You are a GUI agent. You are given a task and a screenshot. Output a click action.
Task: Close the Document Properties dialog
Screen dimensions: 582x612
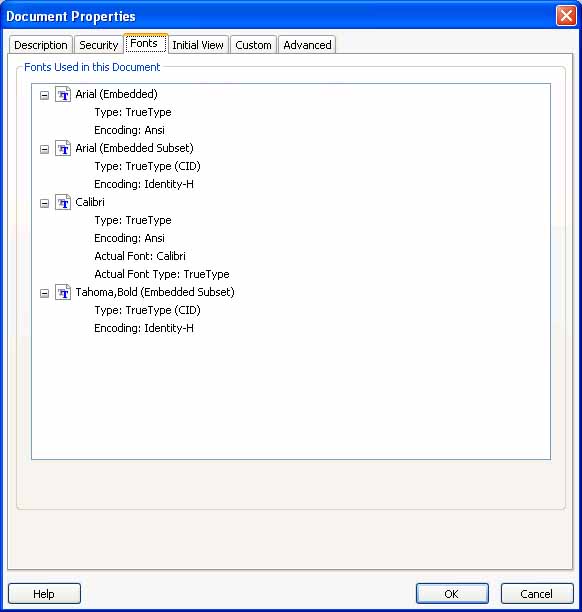click(x=566, y=16)
